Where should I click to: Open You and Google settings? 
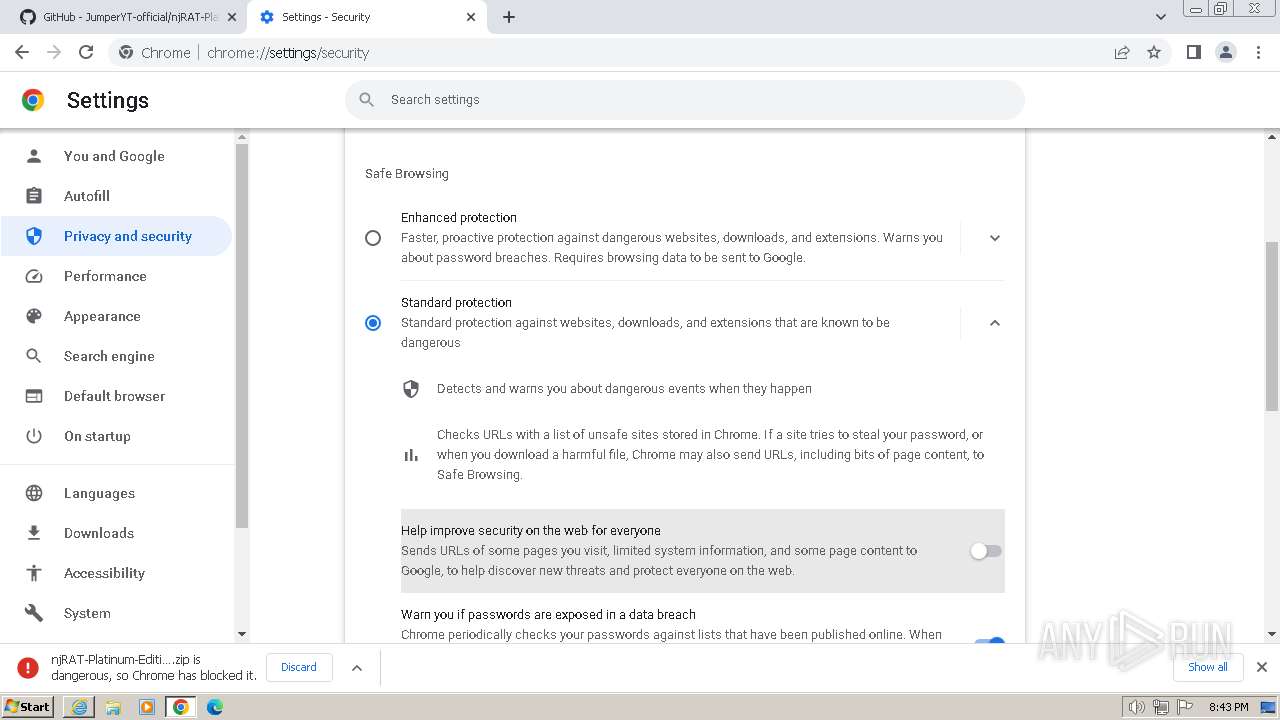[x=116, y=156]
